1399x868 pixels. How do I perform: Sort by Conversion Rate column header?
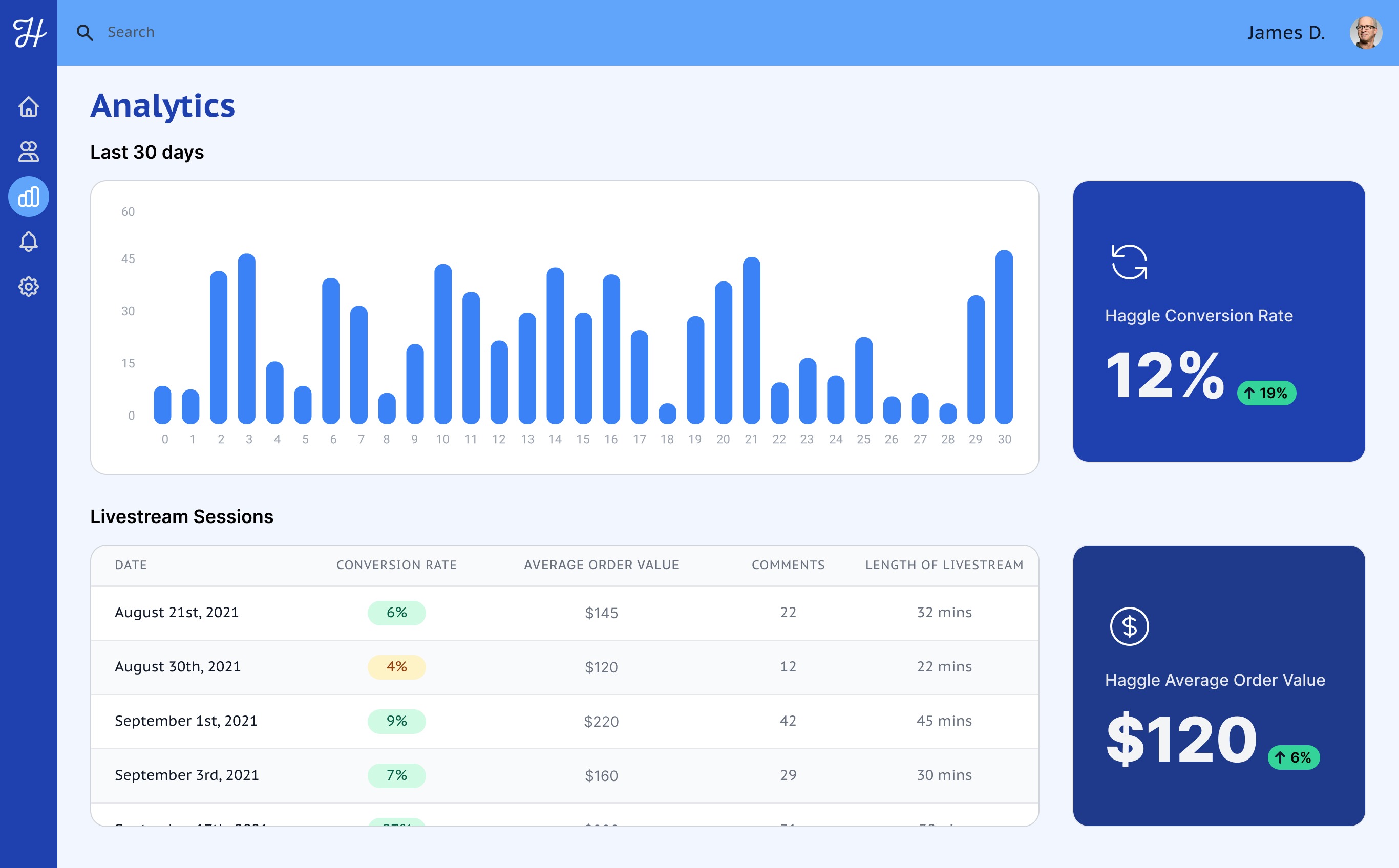click(396, 565)
